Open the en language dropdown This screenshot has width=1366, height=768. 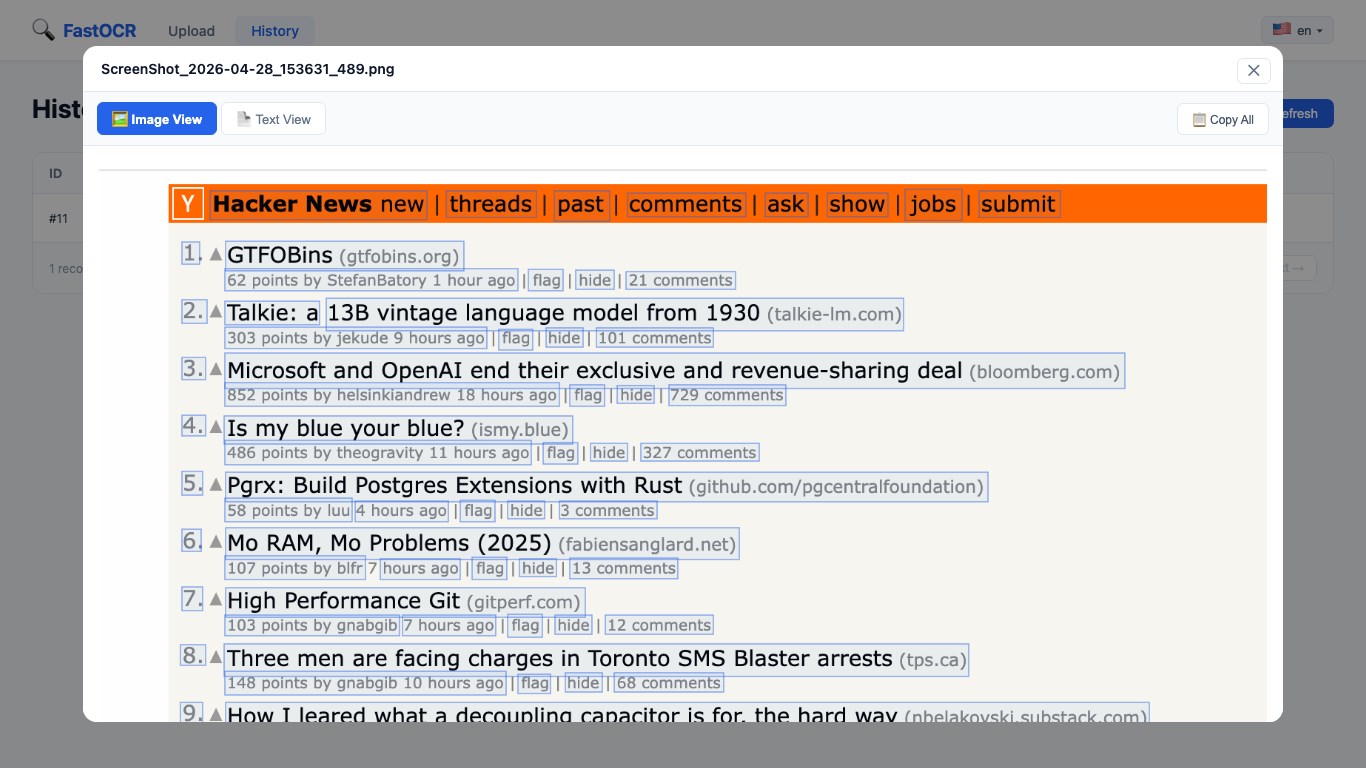(x=1297, y=30)
